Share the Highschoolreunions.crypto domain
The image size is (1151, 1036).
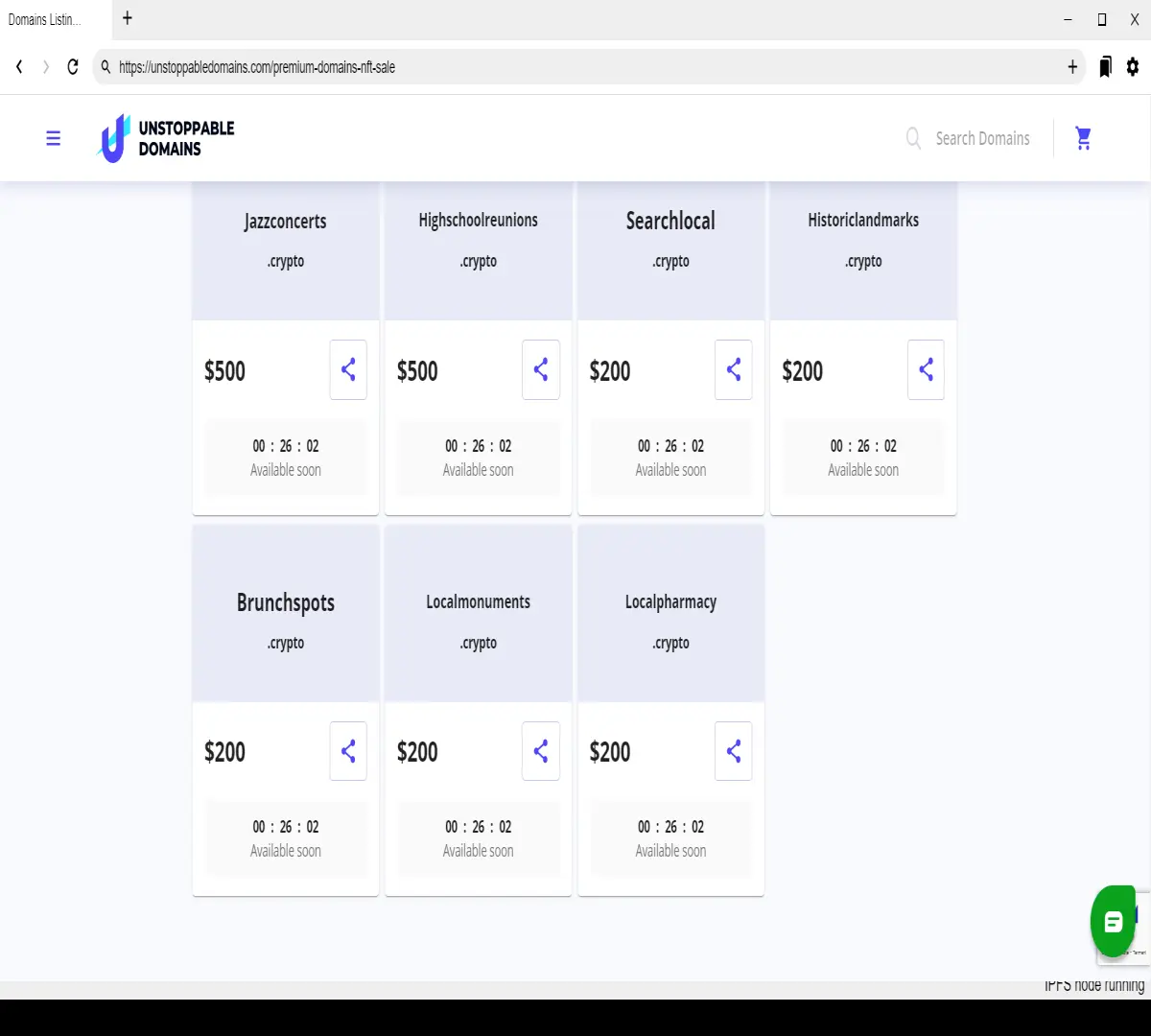point(541,369)
